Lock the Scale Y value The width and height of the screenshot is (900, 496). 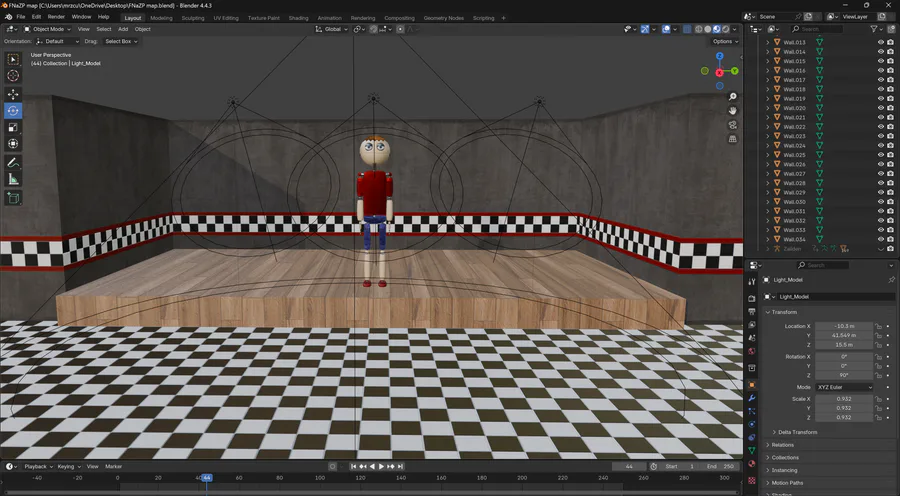pos(878,408)
